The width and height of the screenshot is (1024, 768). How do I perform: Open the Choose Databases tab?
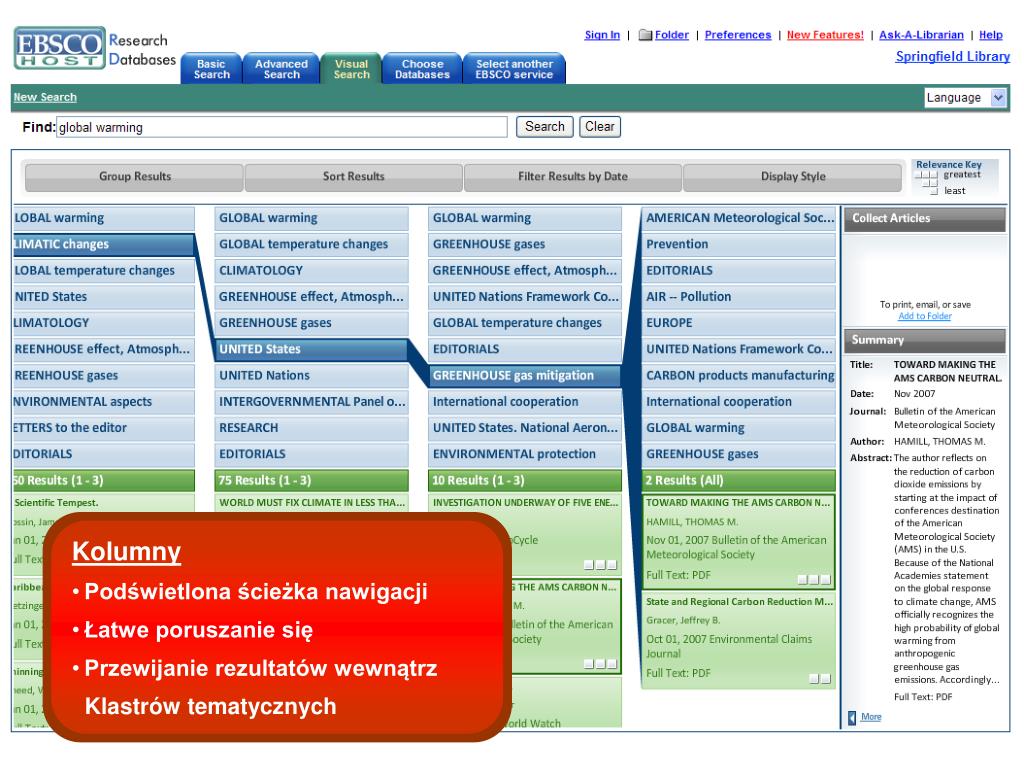click(422, 69)
